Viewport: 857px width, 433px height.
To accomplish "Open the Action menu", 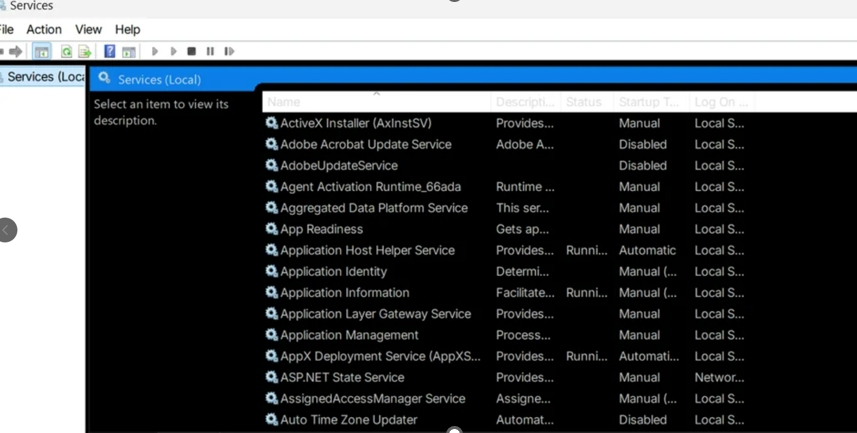I will click(44, 30).
